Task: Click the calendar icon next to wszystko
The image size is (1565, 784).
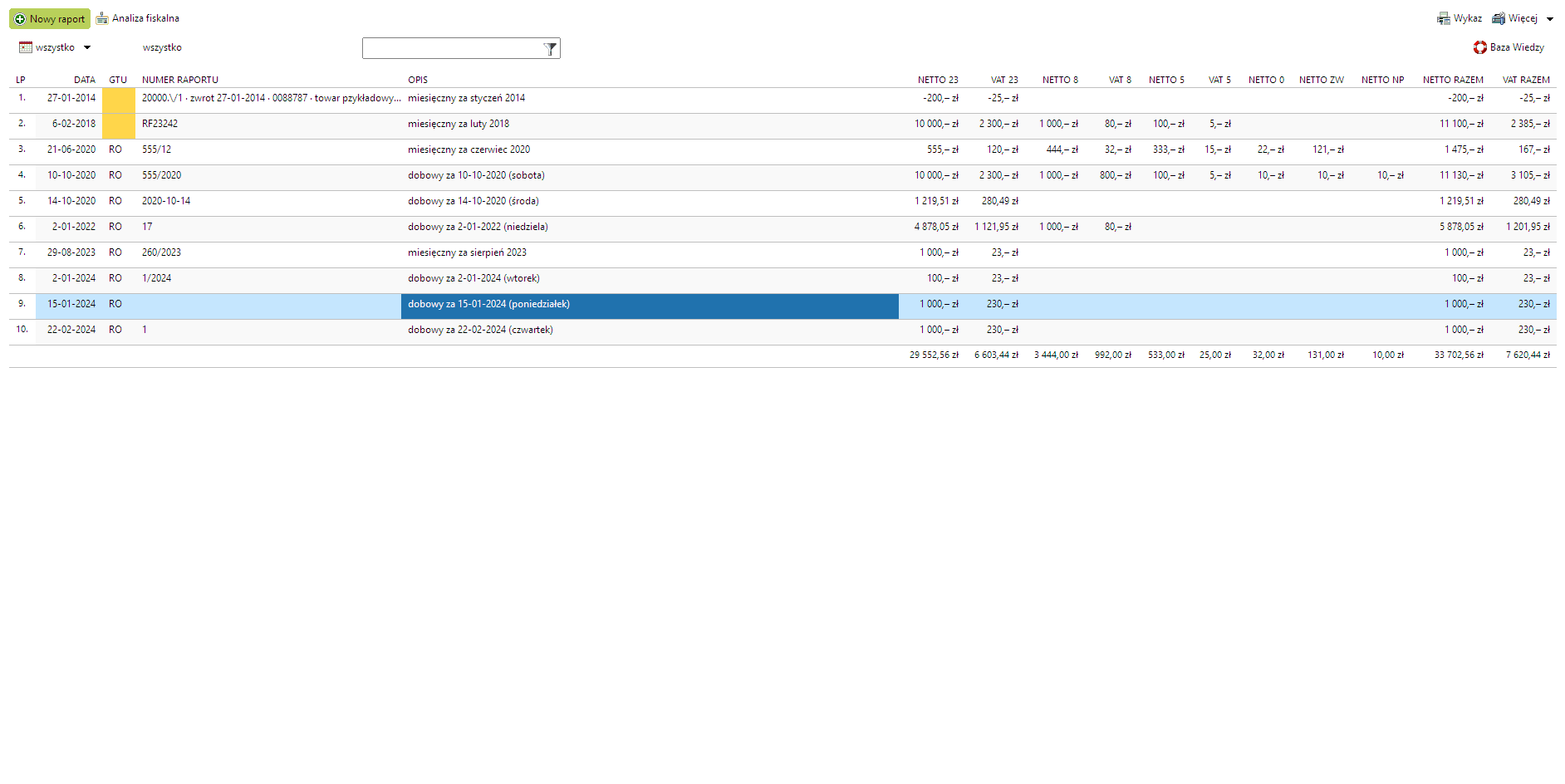Action: (x=26, y=47)
